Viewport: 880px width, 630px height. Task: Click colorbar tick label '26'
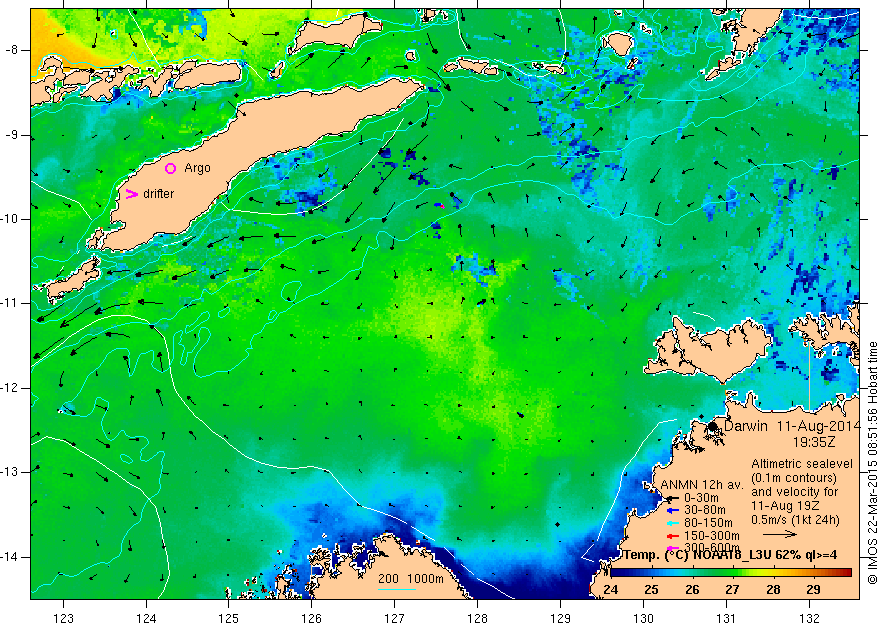(x=692, y=590)
